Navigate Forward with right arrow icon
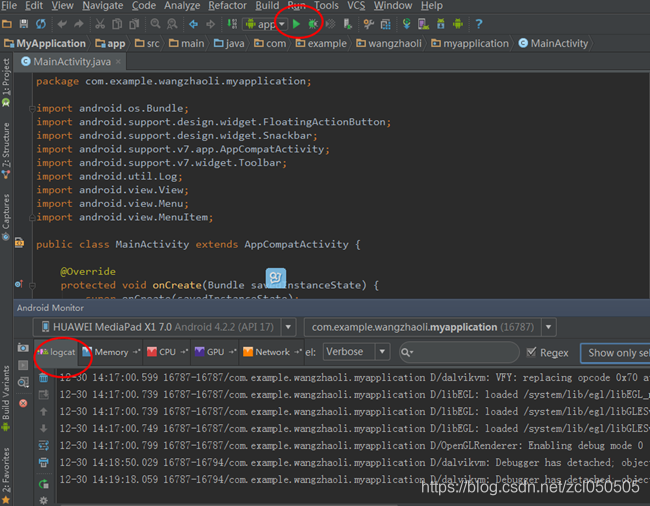The width and height of the screenshot is (650, 506). coord(211,24)
